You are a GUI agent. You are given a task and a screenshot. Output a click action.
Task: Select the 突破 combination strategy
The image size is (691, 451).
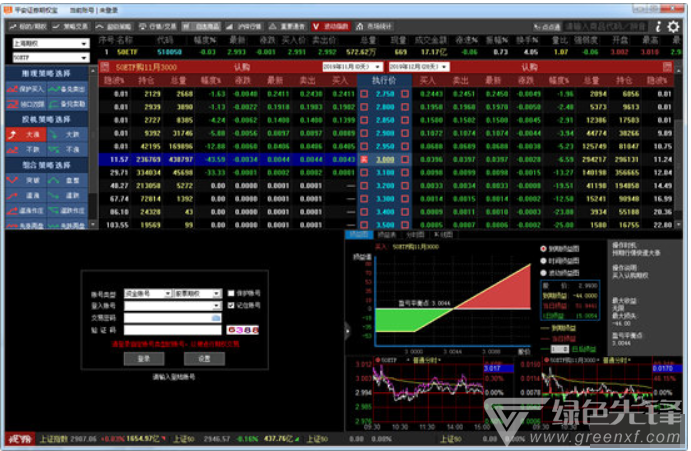tap(26, 180)
